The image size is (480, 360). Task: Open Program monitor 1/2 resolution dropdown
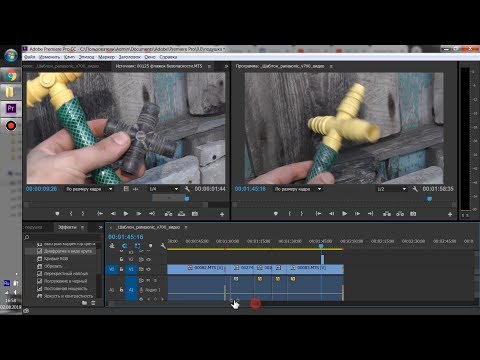[392, 189]
